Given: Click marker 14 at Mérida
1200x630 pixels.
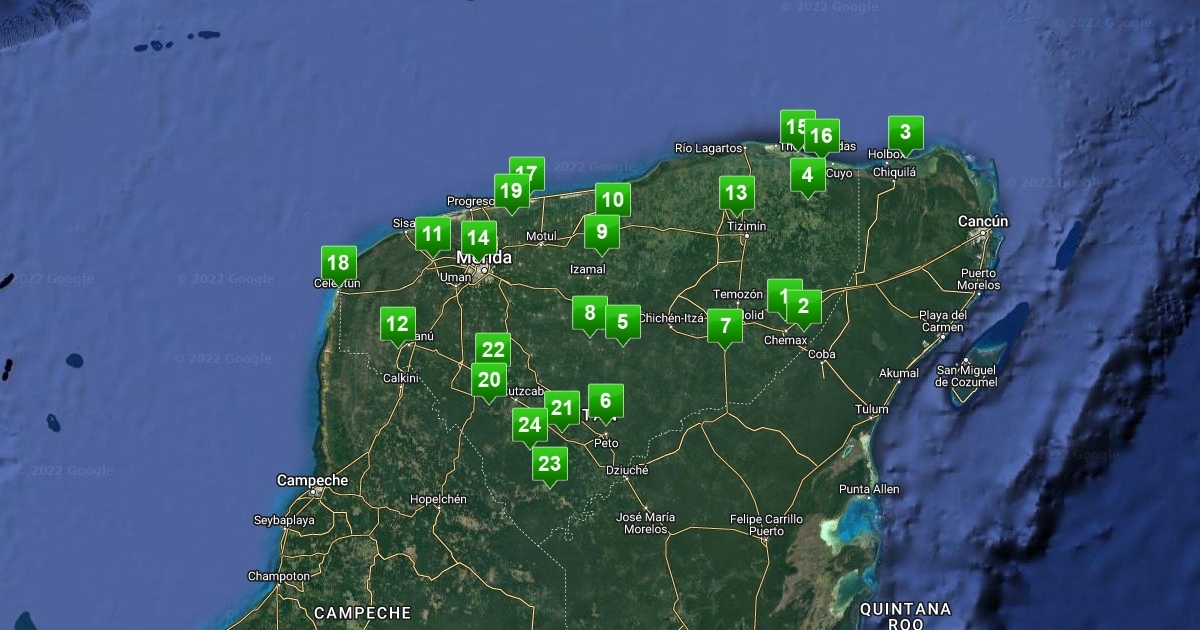Looking at the screenshot, I should tap(478, 238).
